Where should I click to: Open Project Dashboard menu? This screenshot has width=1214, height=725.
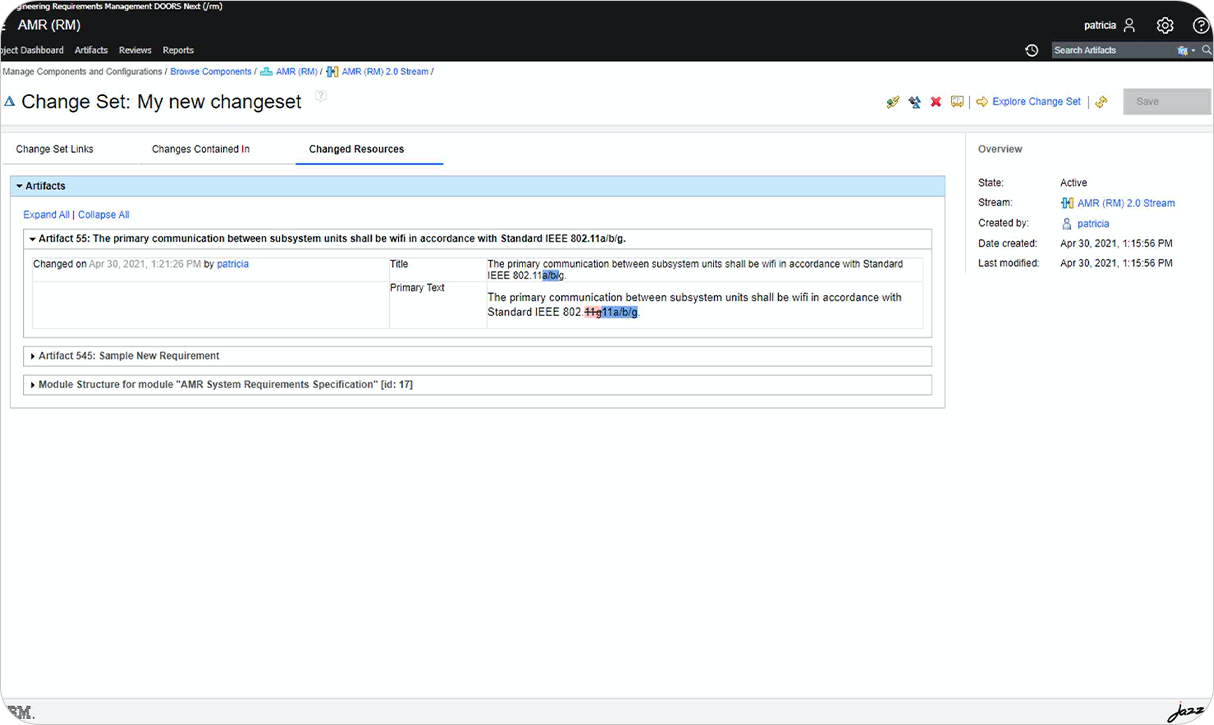[32, 50]
